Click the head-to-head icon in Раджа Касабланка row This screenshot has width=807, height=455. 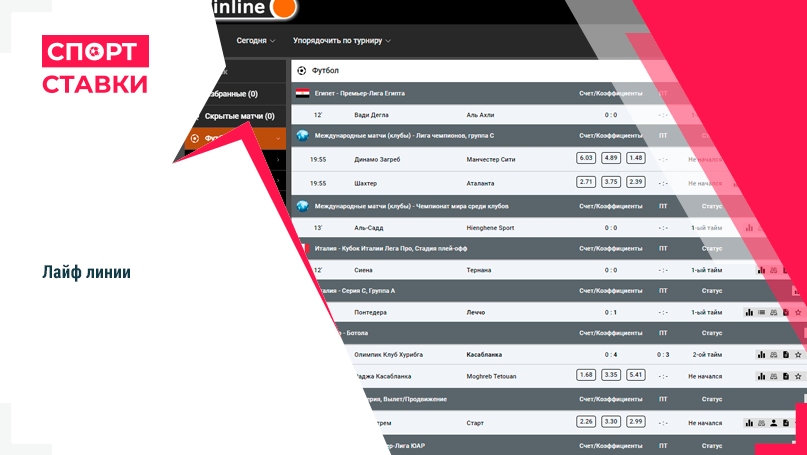pyautogui.click(x=773, y=375)
